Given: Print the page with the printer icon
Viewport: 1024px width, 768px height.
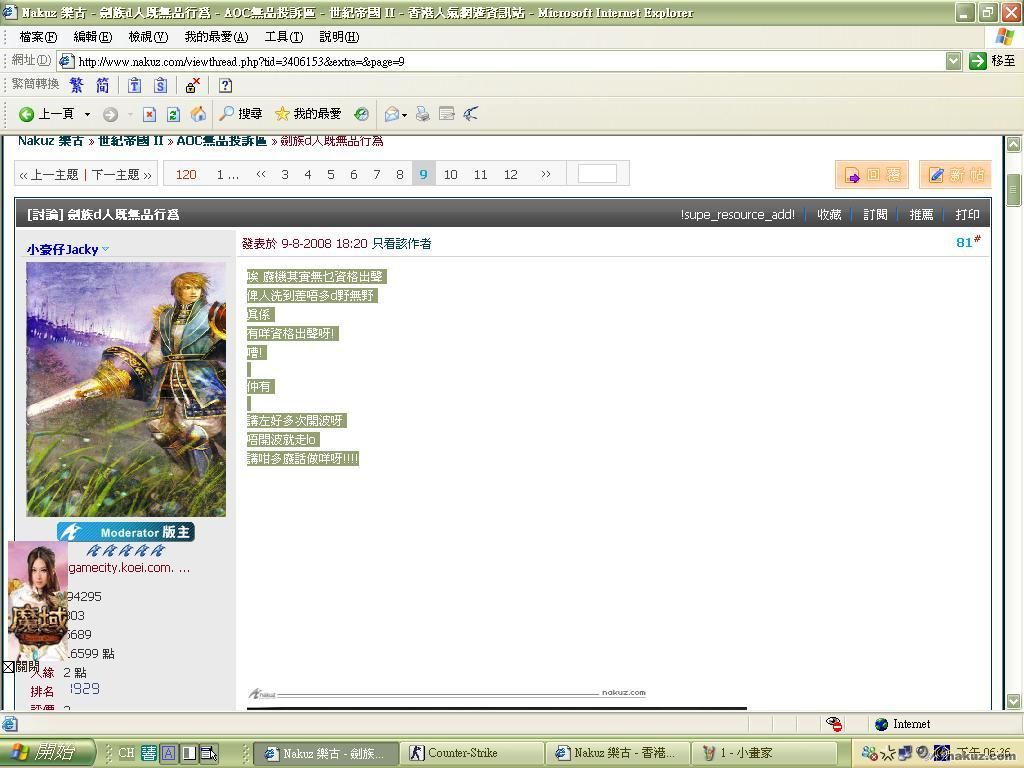Looking at the screenshot, I should point(423,114).
